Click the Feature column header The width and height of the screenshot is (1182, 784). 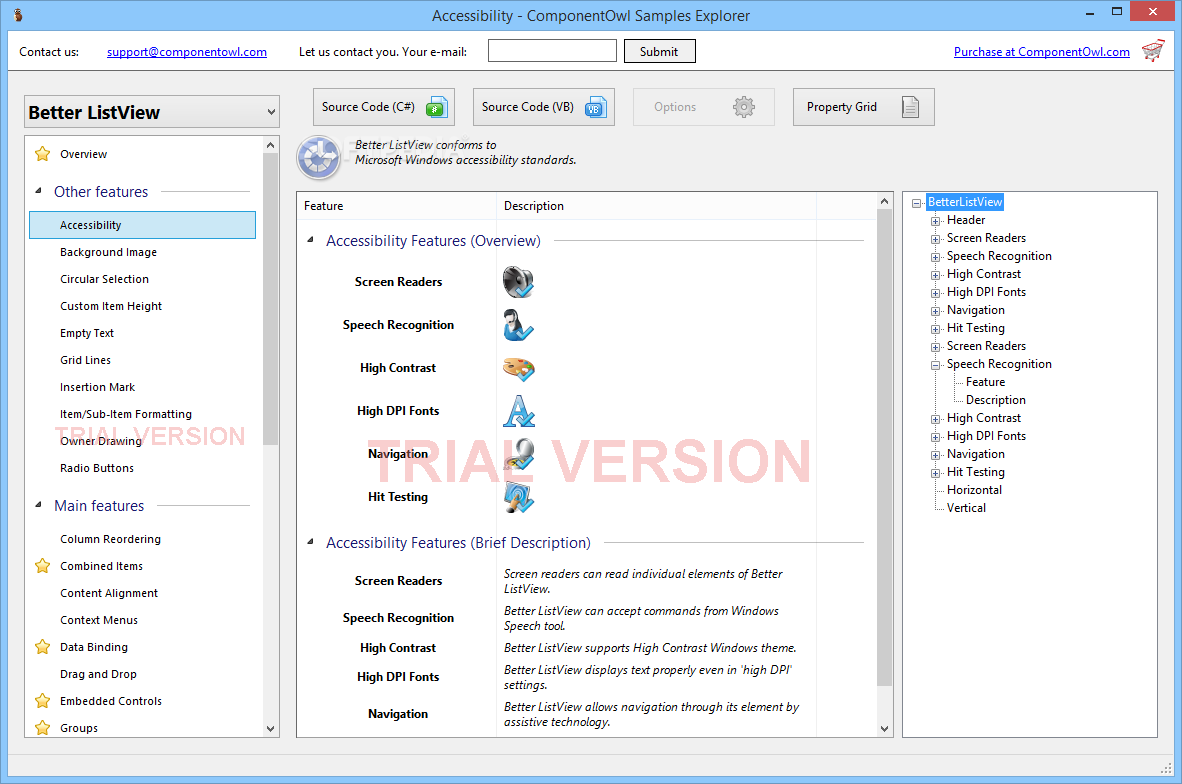(397, 206)
